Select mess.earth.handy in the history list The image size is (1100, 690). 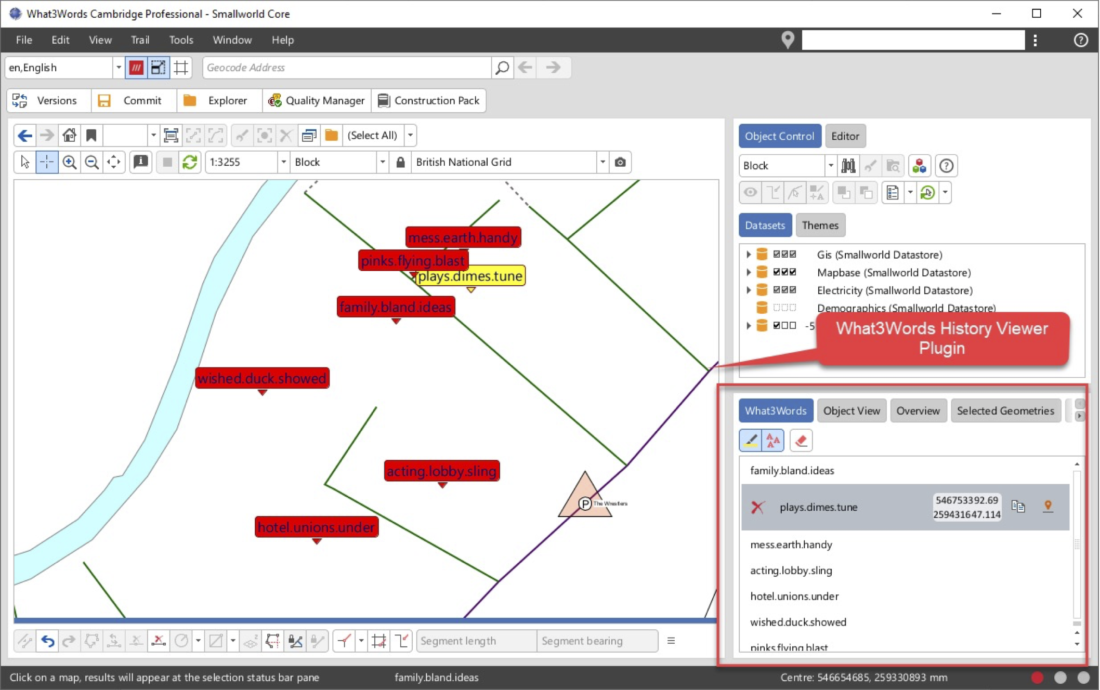point(791,544)
